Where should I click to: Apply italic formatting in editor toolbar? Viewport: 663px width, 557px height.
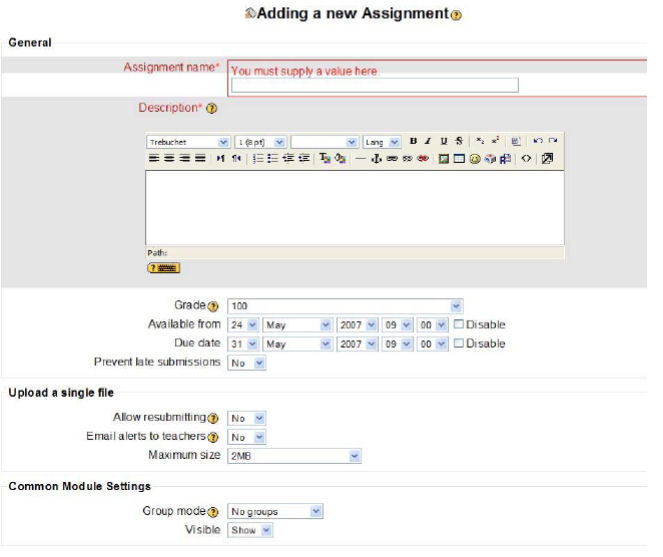428,142
